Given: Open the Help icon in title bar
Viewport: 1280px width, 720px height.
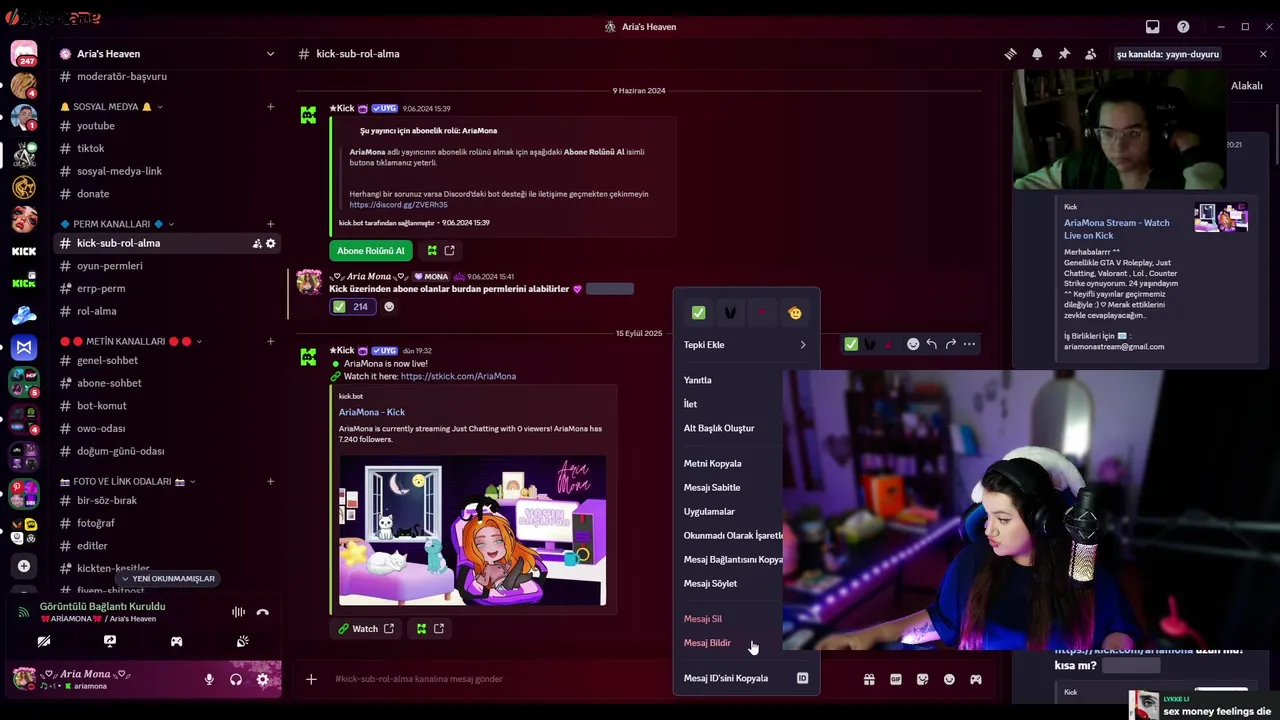Looking at the screenshot, I should click(1183, 27).
